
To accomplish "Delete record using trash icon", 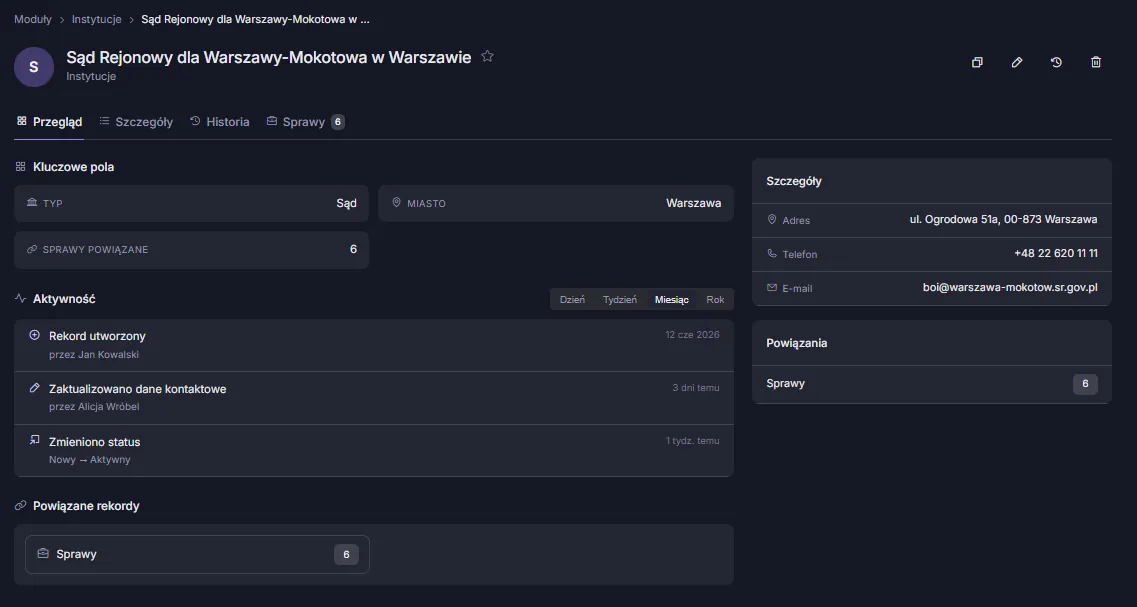I will point(1096,62).
